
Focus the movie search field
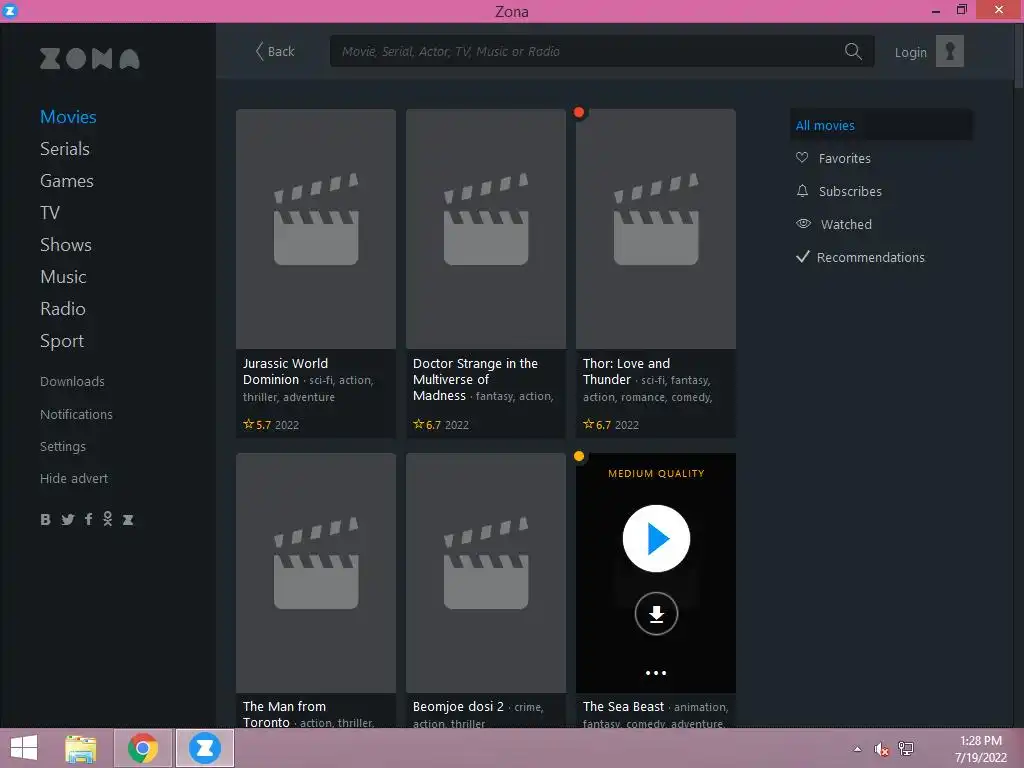(601, 51)
